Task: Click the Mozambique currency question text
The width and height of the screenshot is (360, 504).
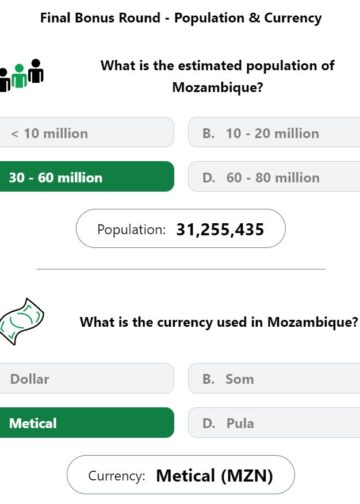Action: click(x=219, y=322)
